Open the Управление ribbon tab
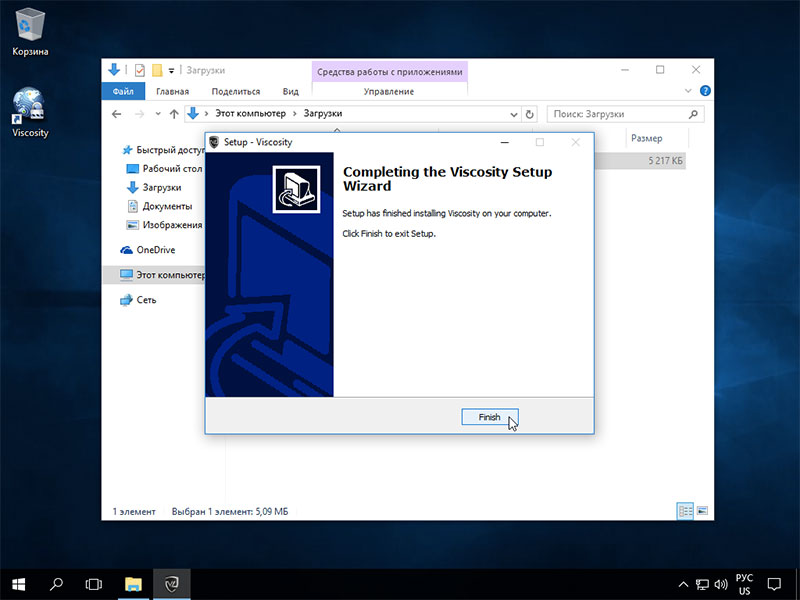800x600 pixels. point(389,91)
